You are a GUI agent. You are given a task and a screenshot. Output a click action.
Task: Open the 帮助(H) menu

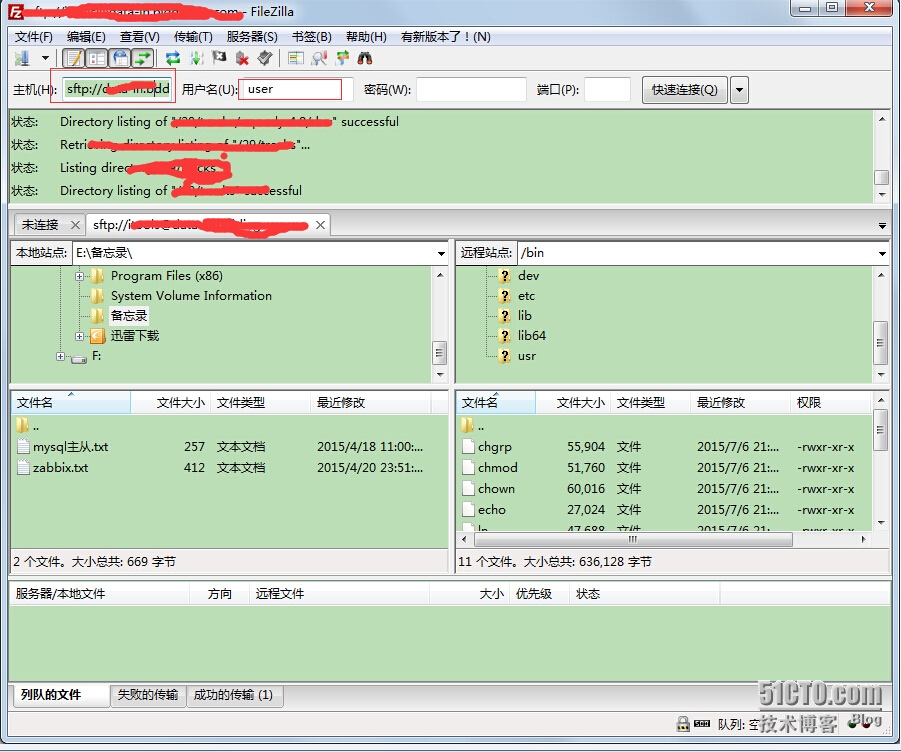point(366,37)
